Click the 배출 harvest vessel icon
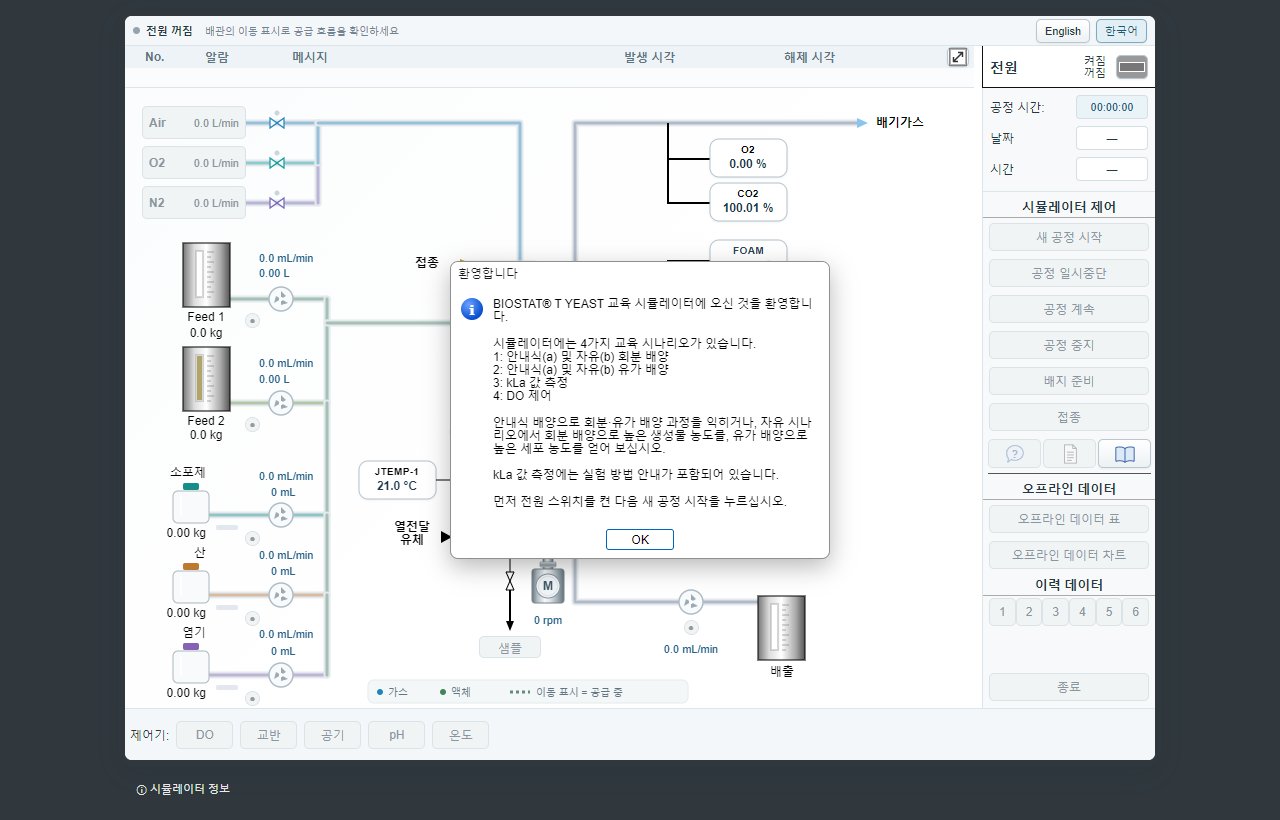Image resolution: width=1280 pixels, height=820 pixels. click(781, 628)
